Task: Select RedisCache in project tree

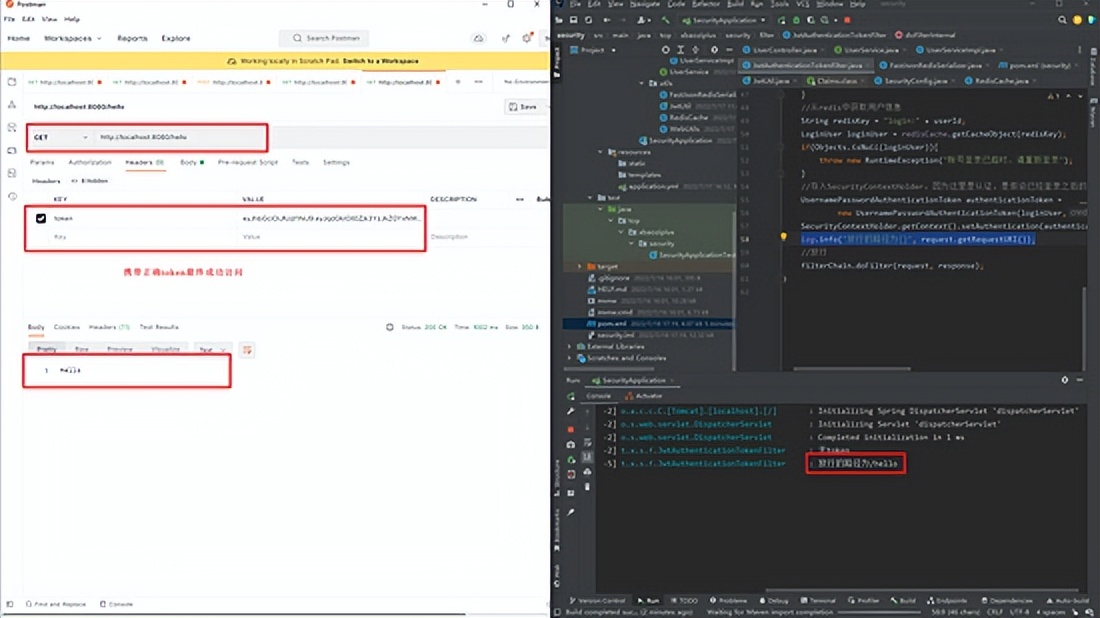Action: (x=688, y=117)
